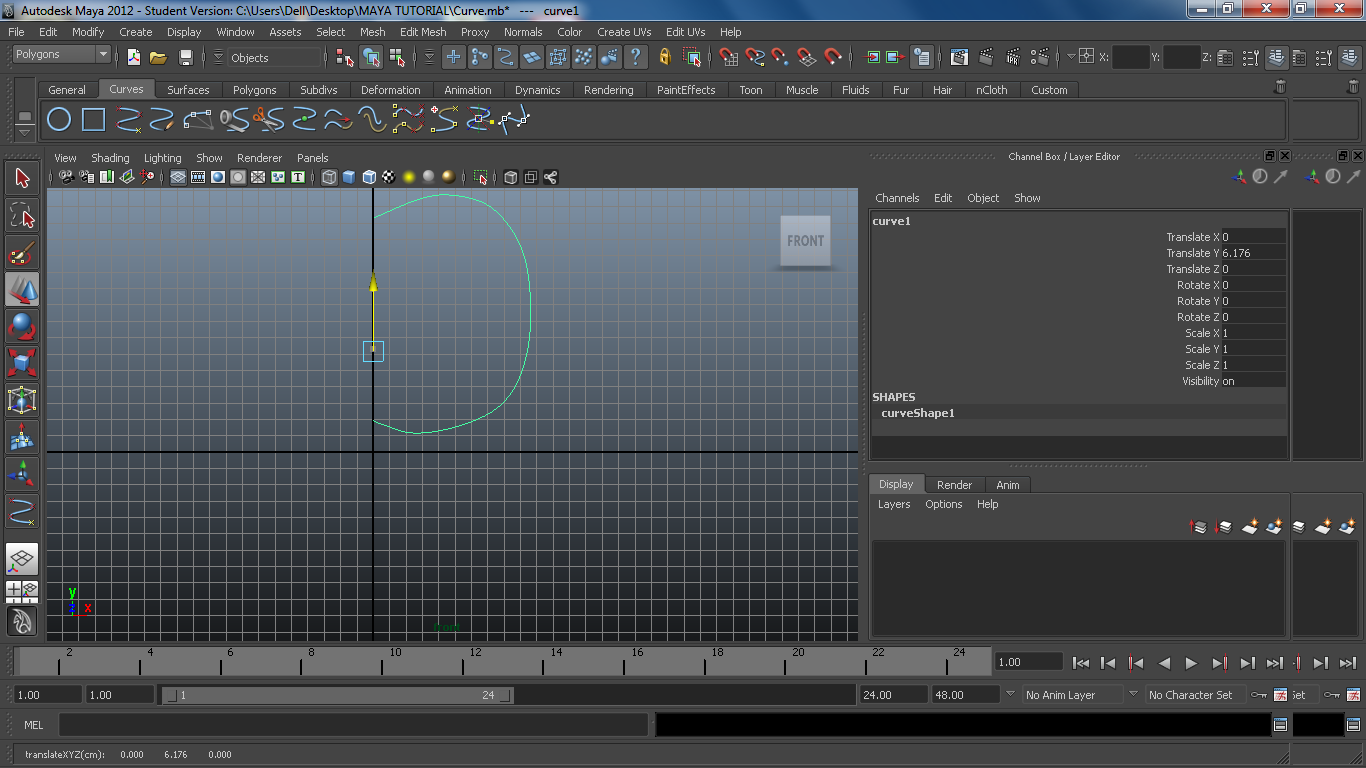Click the Translate Y value field
Viewport: 1366px width, 768px height.
[x=1253, y=253]
